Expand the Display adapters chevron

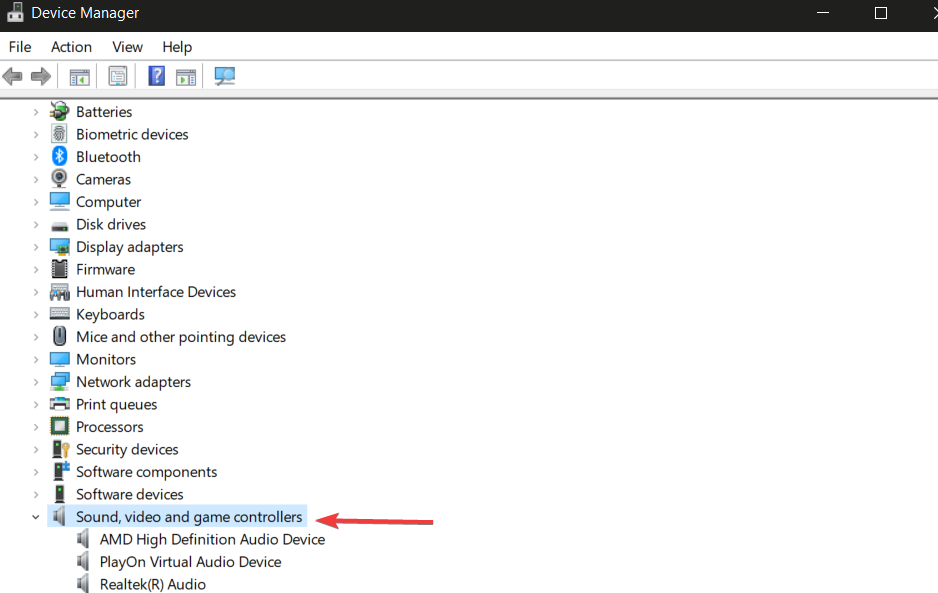point(36,247)
